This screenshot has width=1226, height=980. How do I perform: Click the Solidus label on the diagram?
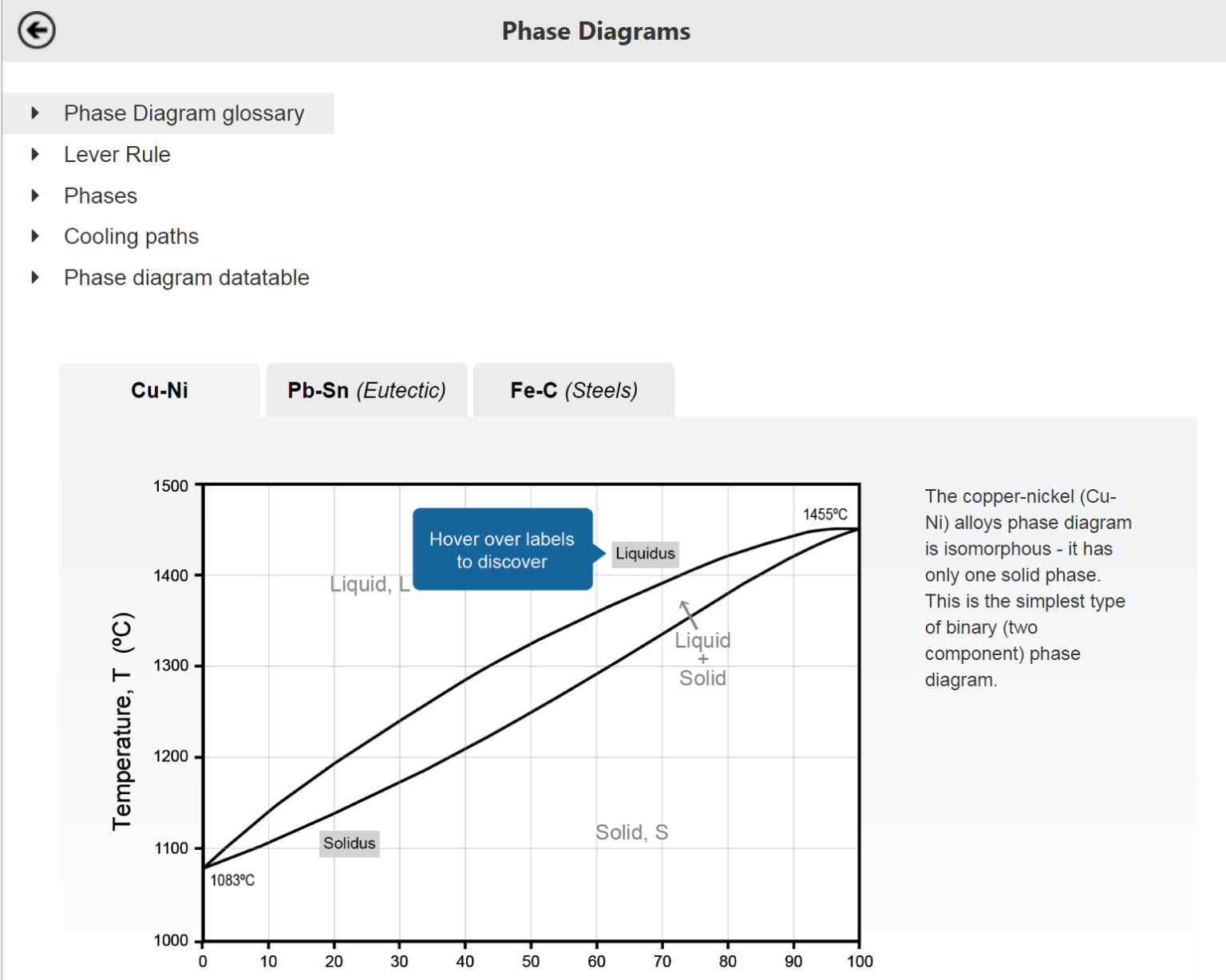click(350, 844)
